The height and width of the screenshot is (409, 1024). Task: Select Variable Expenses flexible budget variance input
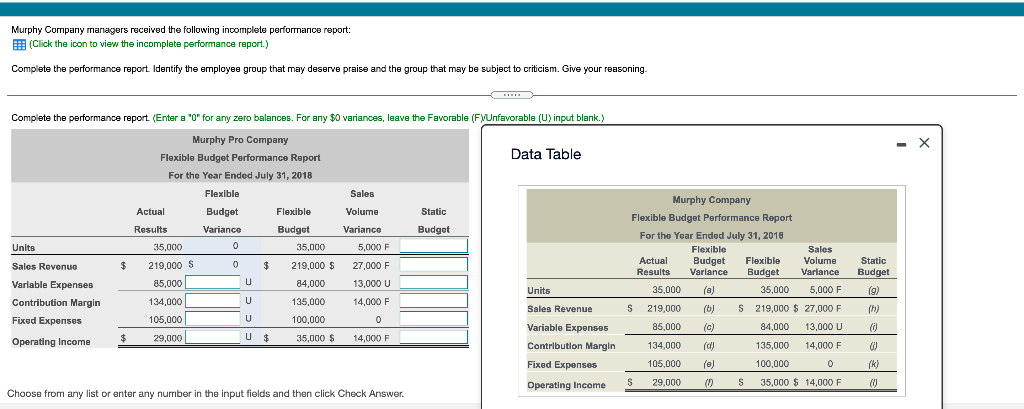pyautogui.click(x=213, y=282)
